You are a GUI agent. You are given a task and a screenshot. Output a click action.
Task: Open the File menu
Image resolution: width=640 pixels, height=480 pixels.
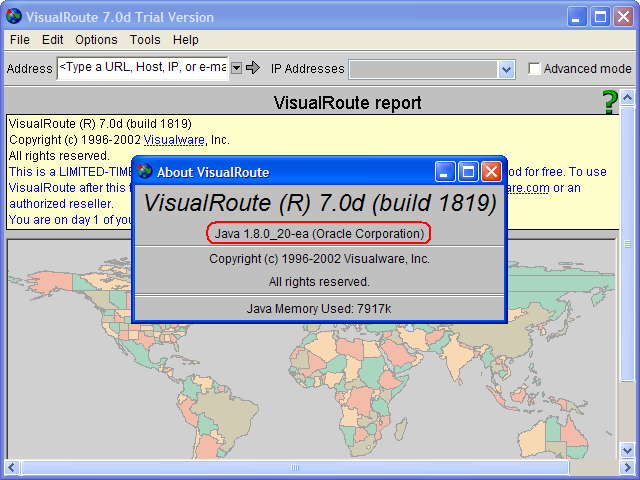point(20,40)
